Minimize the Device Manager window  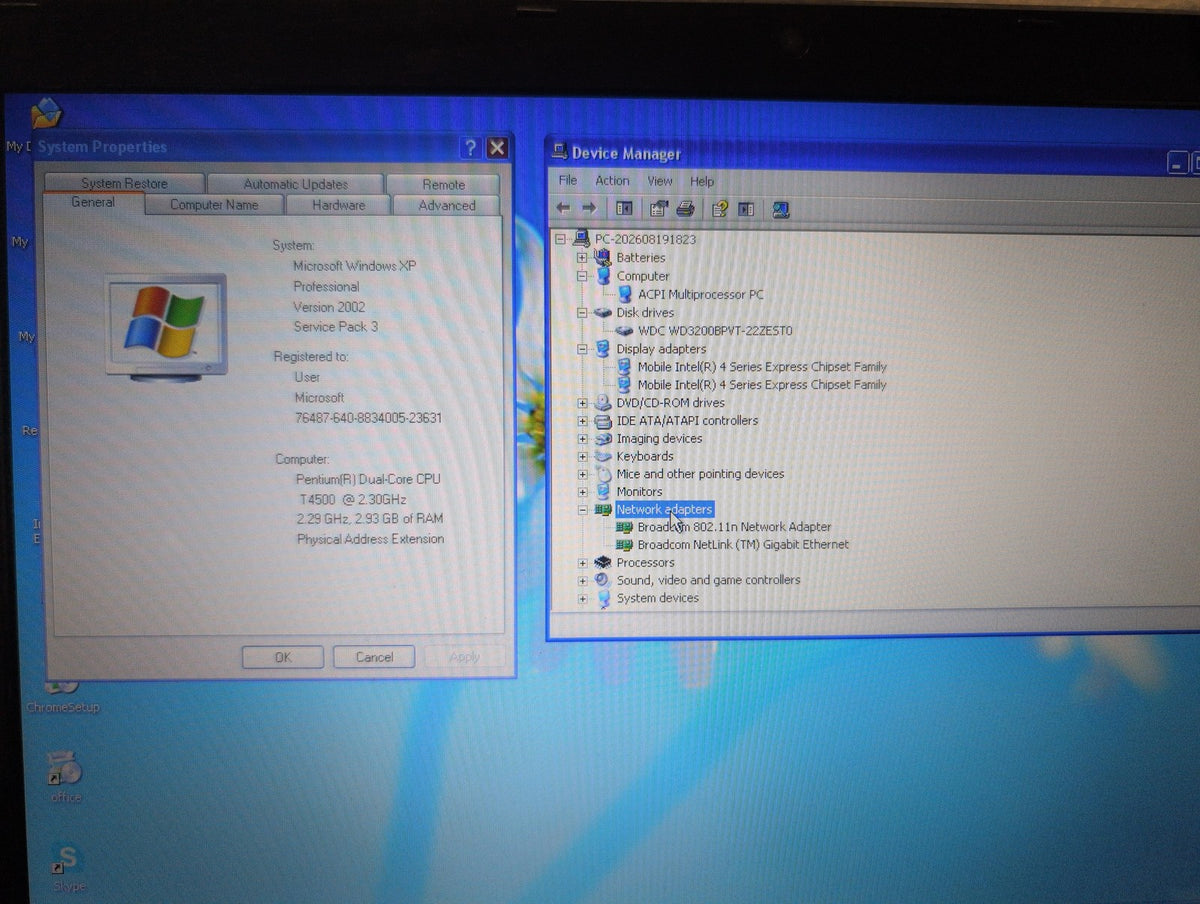1178,163
